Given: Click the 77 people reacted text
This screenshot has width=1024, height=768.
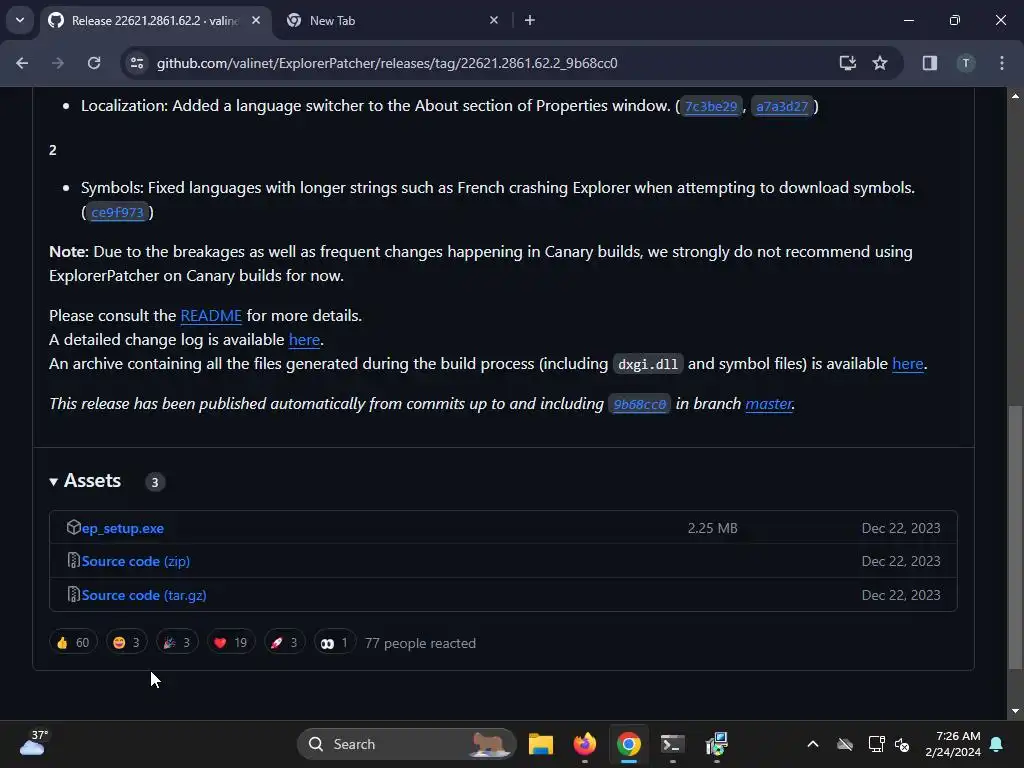Looking at the screenshot, I should click(x=420, y=643).
